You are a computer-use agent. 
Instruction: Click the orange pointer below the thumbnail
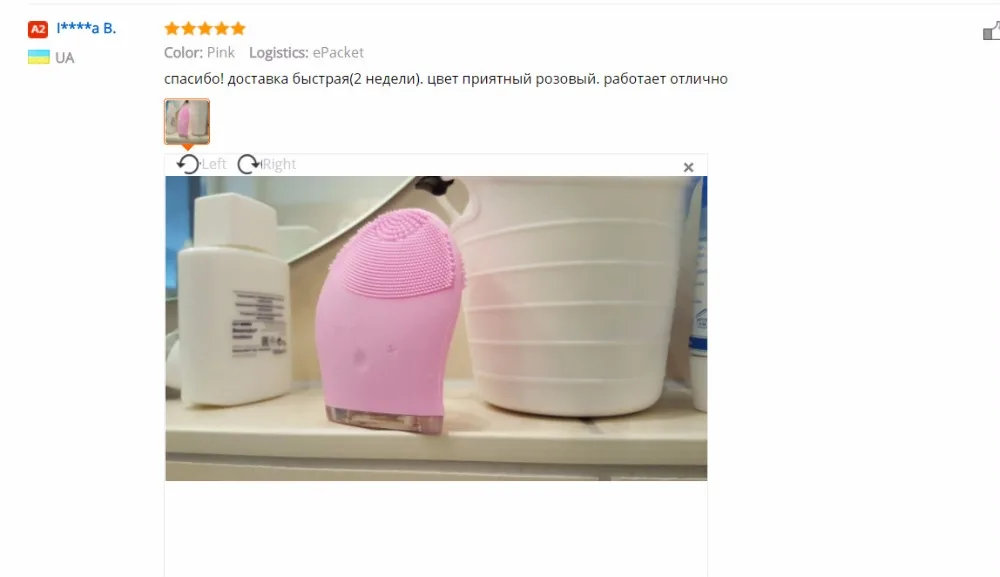coord(187,147)
